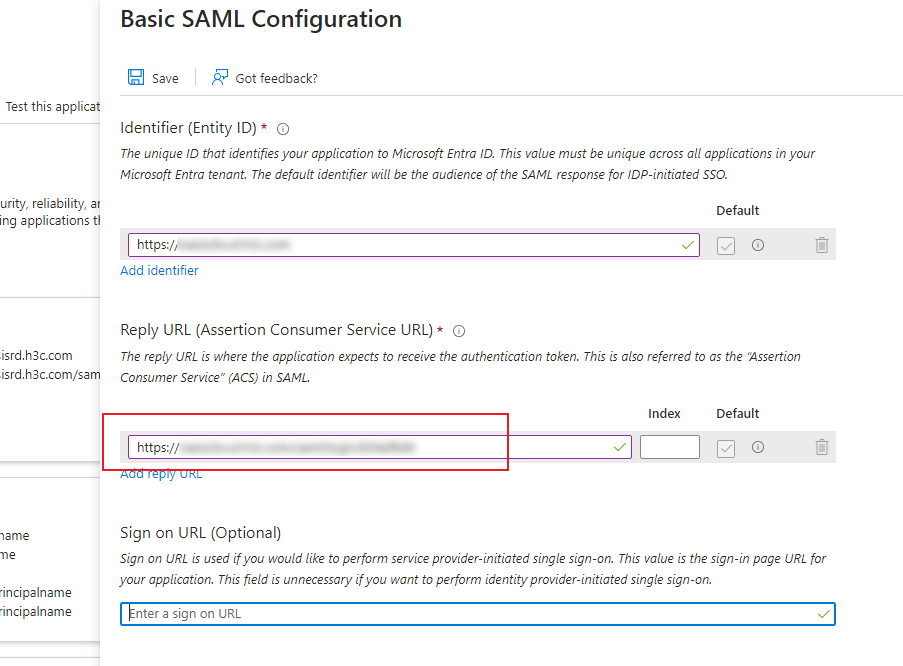Focus the Identifier (Entity ID) URL field

pos(413,245)
